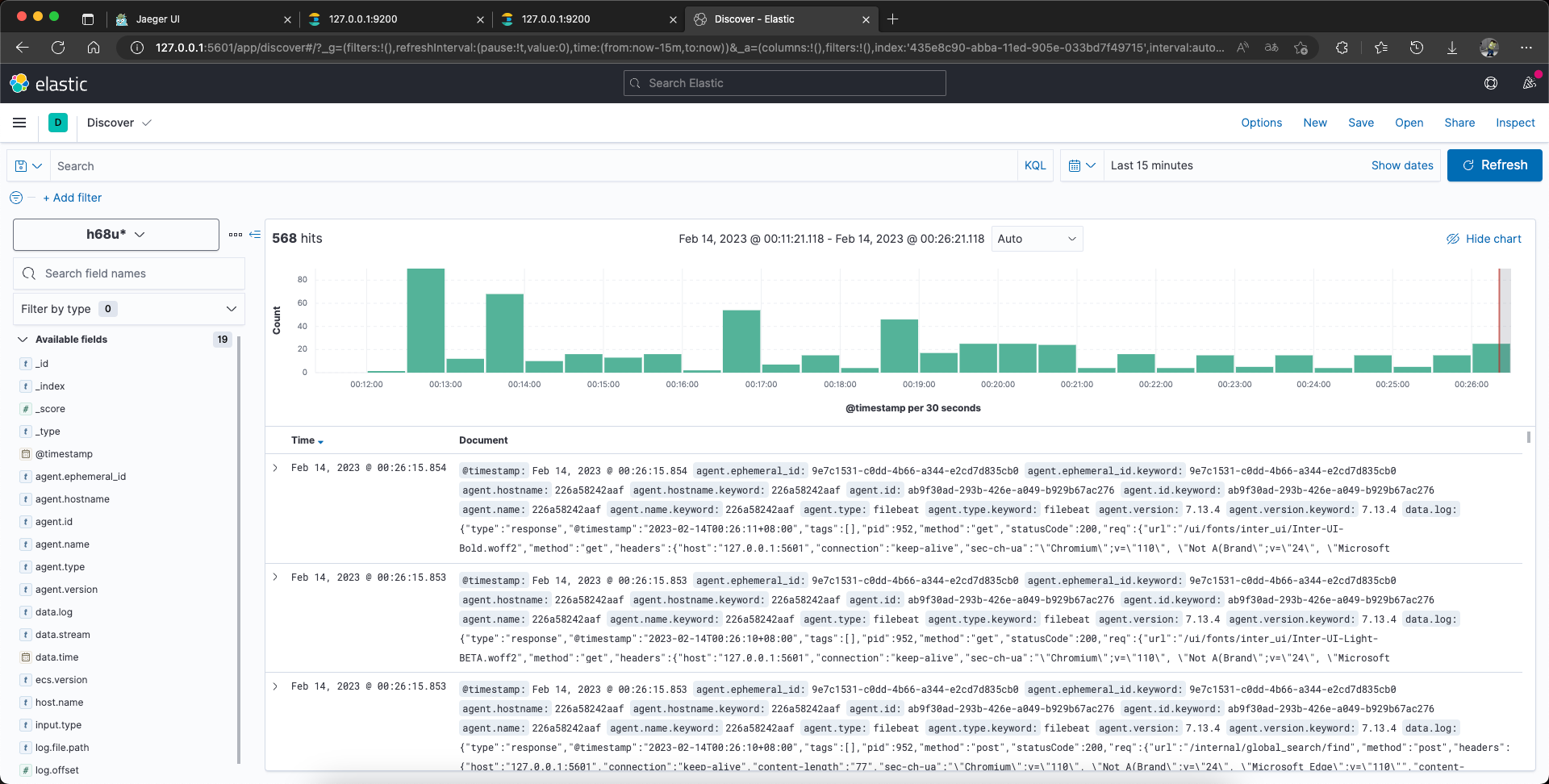Switch to the Jaeger UI tab
Viewport: 1549px width, 784px height.
[202, 19]
